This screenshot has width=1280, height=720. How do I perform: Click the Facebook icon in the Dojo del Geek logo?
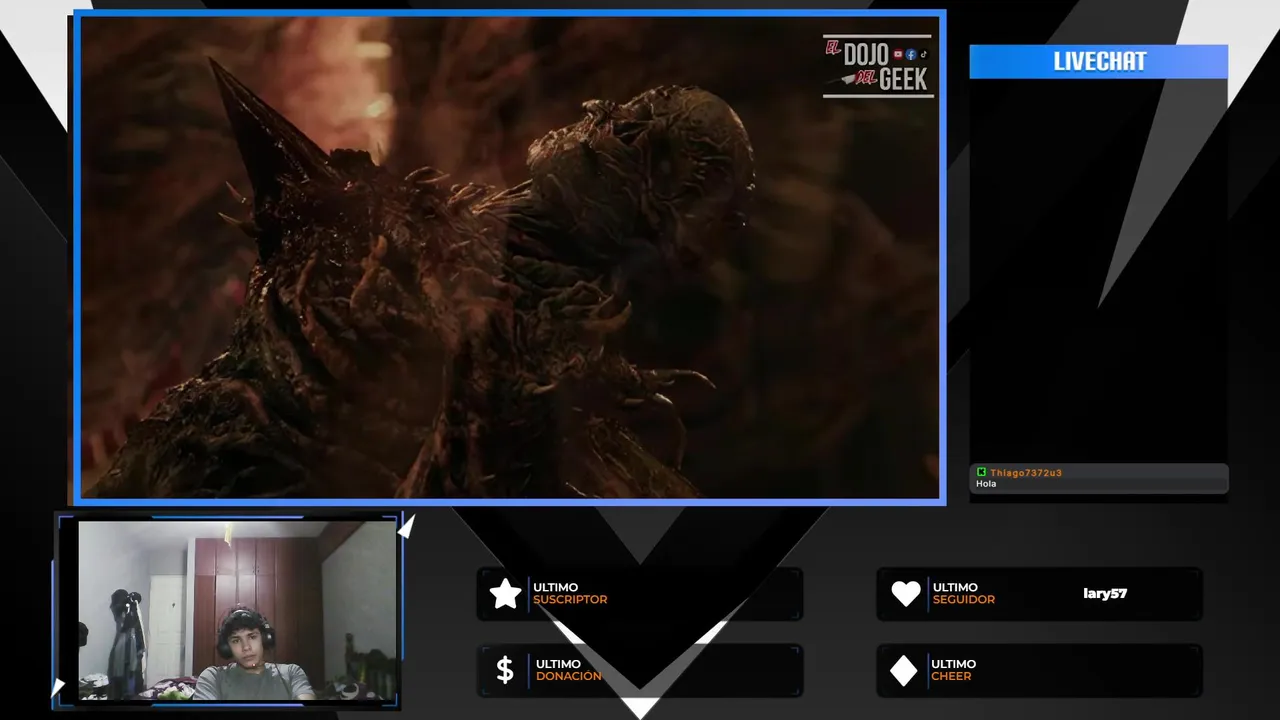tap(911, 54)
